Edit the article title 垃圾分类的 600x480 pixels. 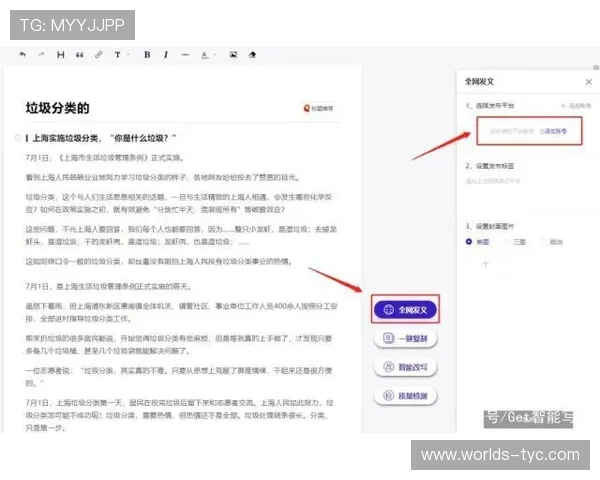(x=57, y=108)
